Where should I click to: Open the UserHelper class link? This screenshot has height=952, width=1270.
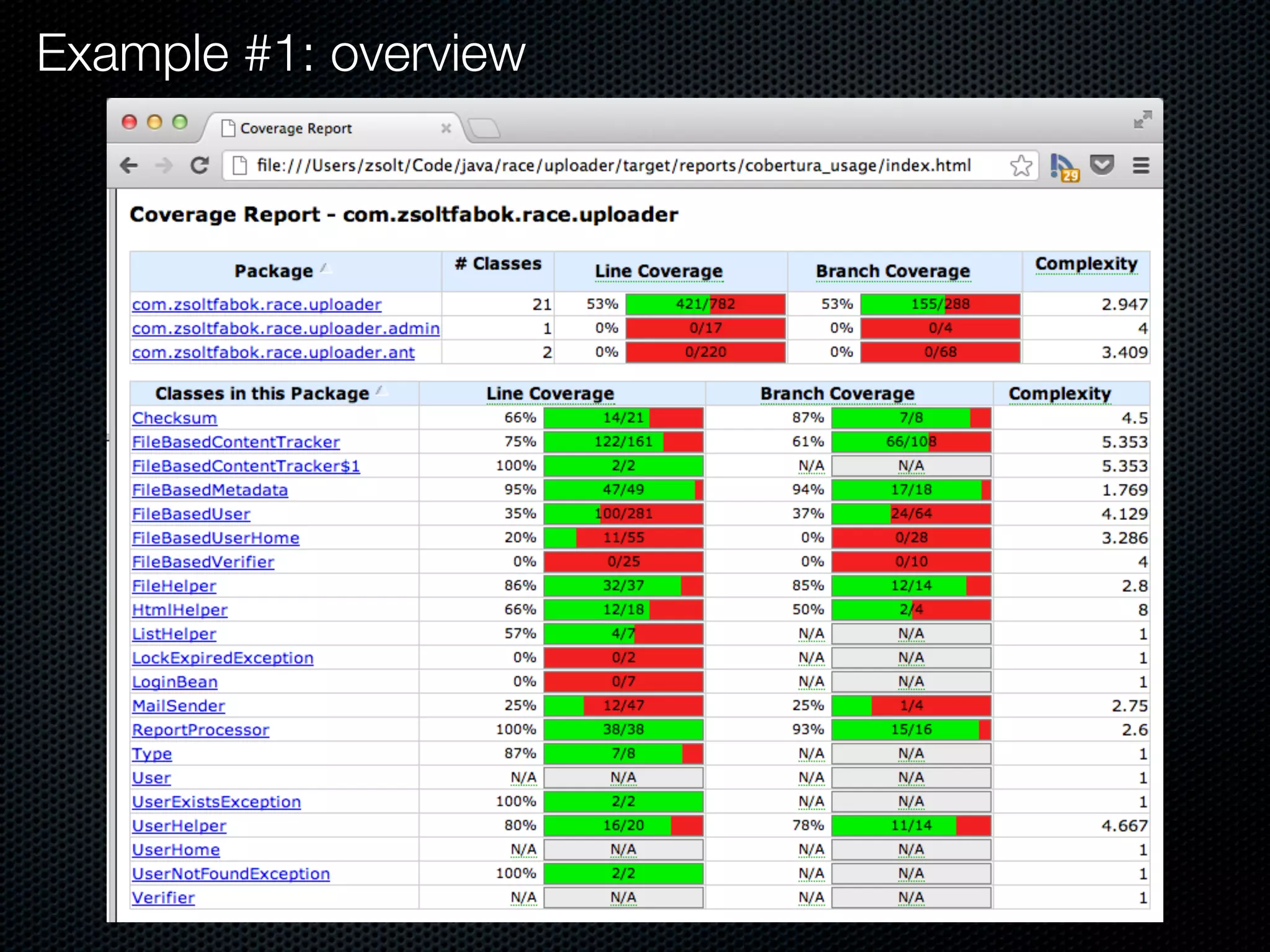(179, 826)
